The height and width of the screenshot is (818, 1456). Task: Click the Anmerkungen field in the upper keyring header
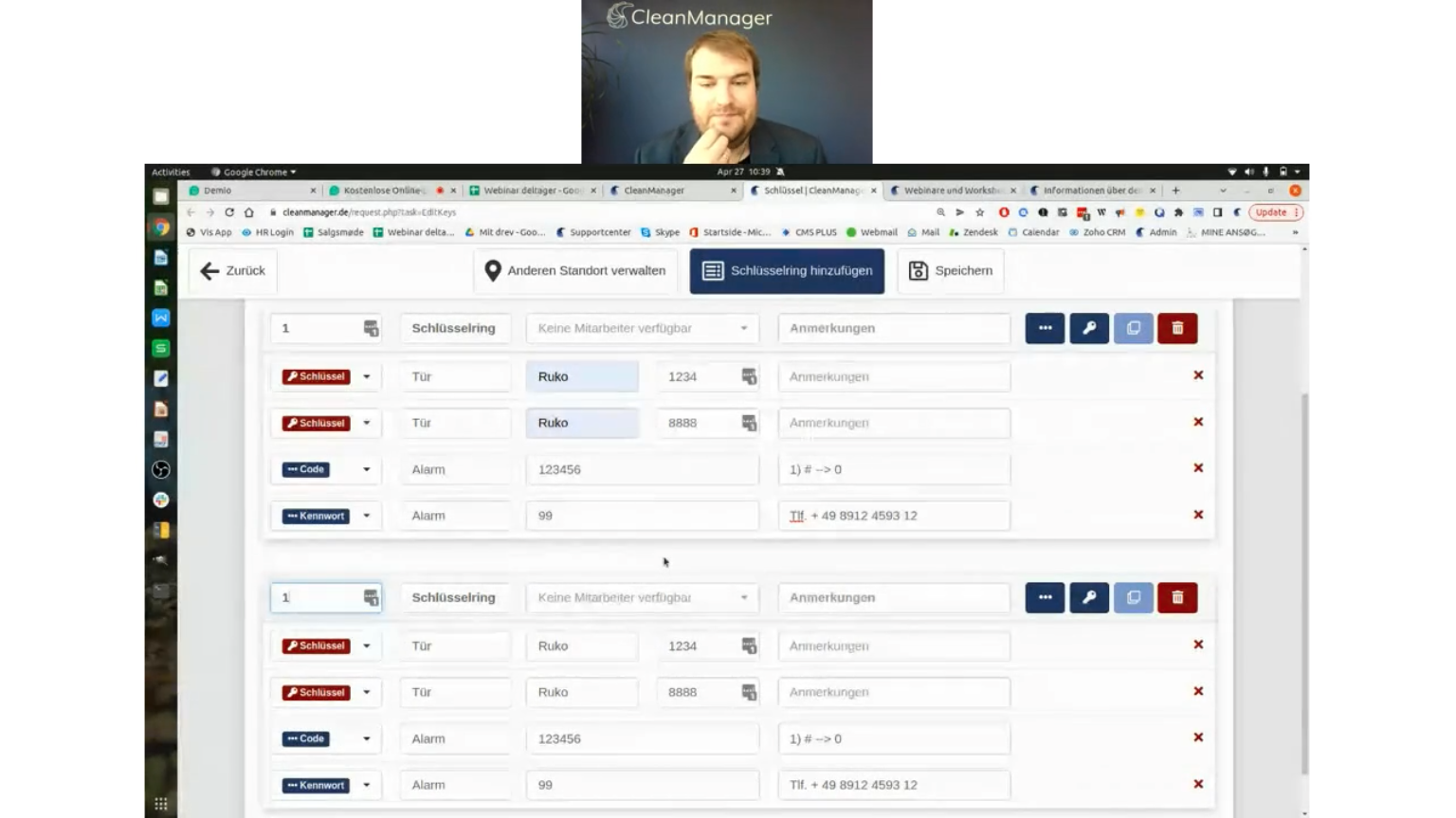click(x=894, y=328)
